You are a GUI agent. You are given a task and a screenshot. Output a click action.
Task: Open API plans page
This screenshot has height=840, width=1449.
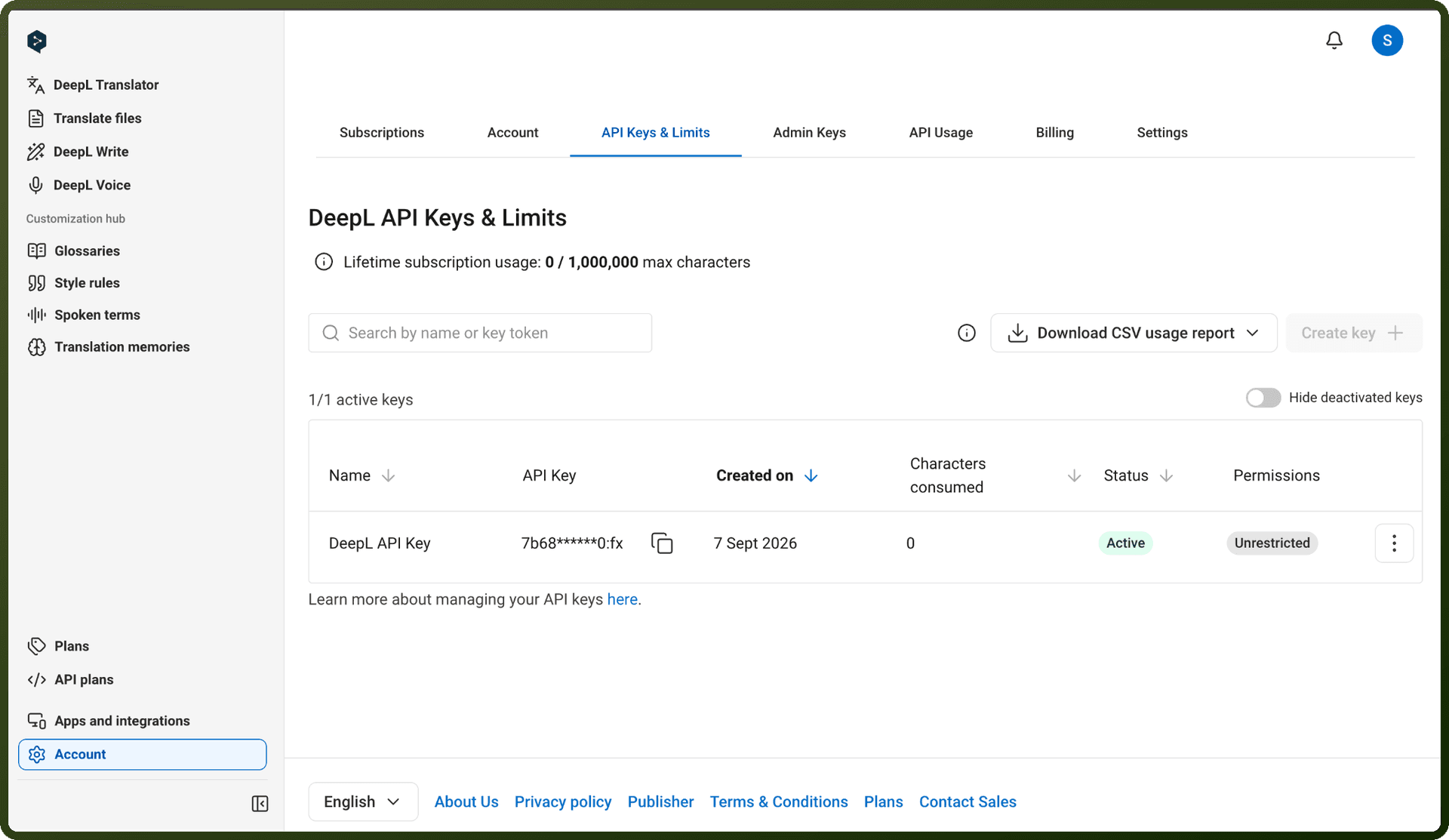click(x=70, y=679)
